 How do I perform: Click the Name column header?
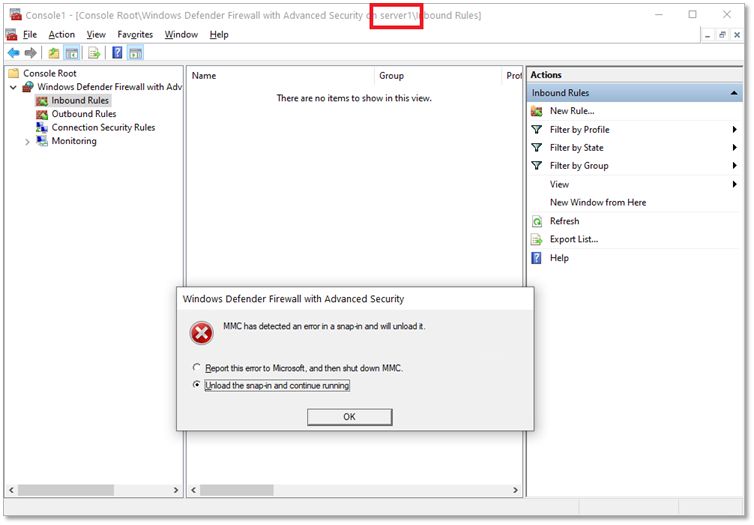click(x=280, y=75)
